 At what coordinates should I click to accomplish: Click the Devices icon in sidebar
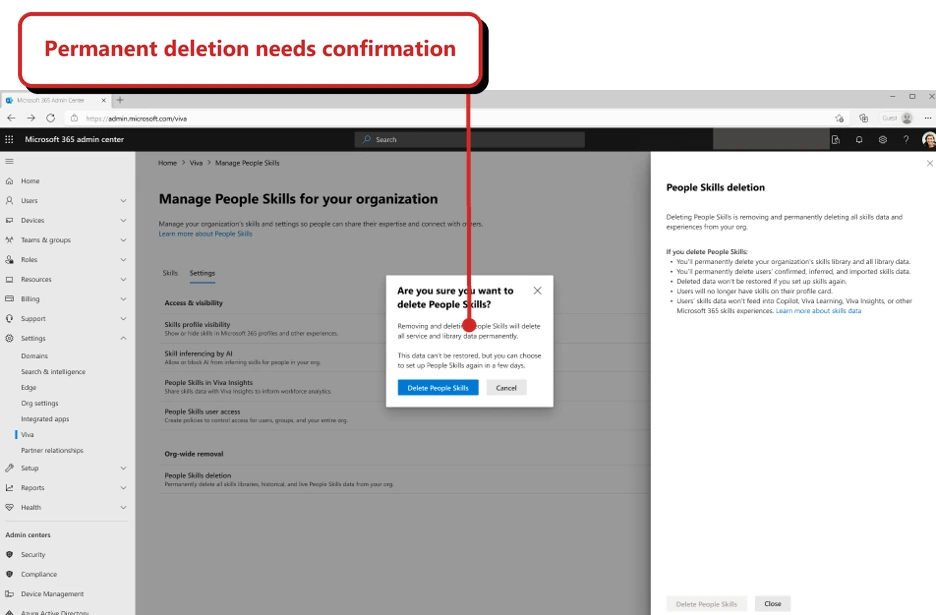coord(9,220)
